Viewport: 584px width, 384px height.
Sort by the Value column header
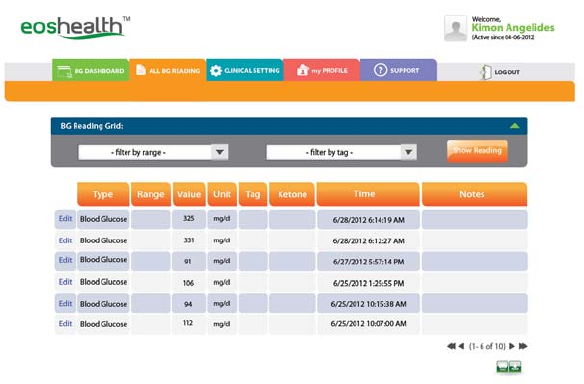tap(189, 194)
